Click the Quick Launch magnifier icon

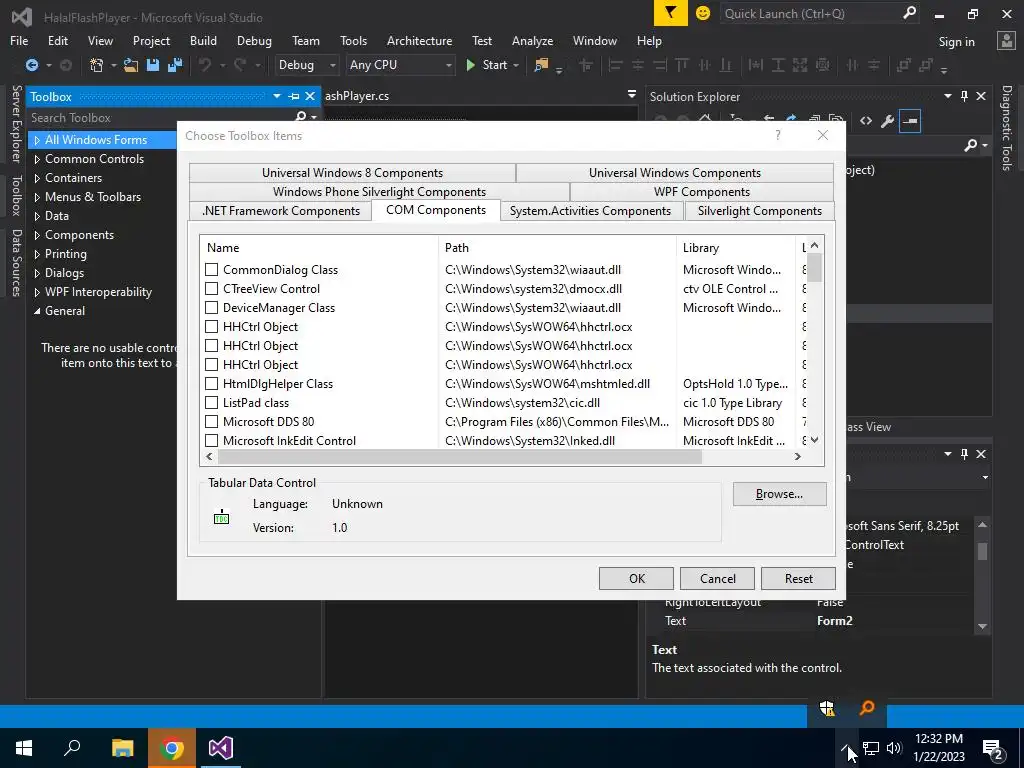909,13
